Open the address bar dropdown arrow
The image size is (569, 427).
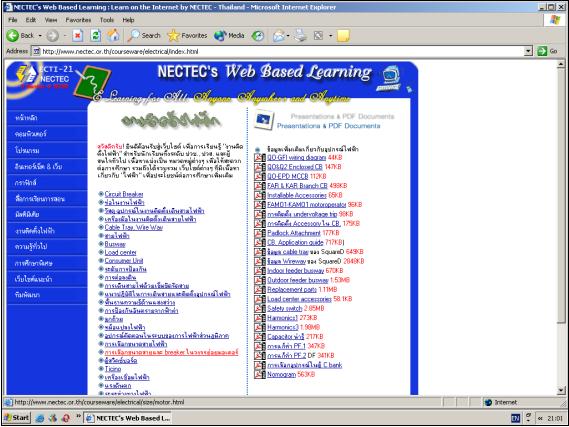[x=528, y=51]
